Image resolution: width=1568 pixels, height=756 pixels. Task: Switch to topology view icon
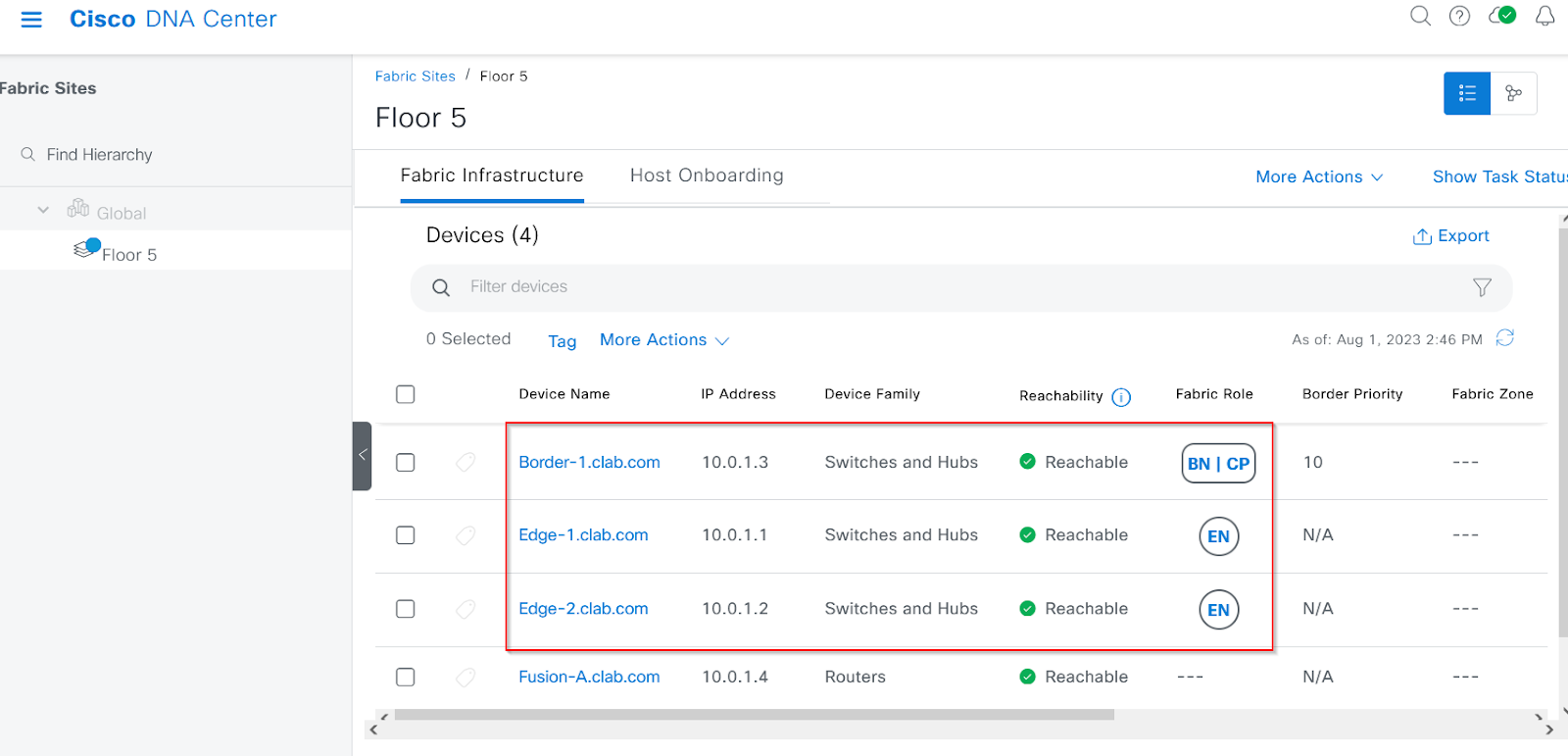1514,93
